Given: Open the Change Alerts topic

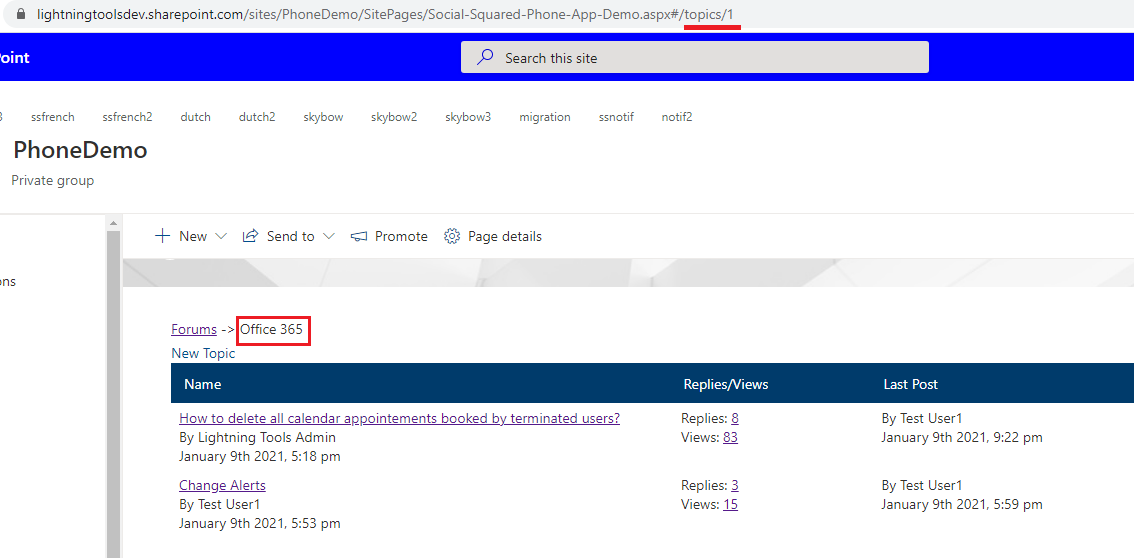Looking at the screenshot, I should (x=222, y=485).
